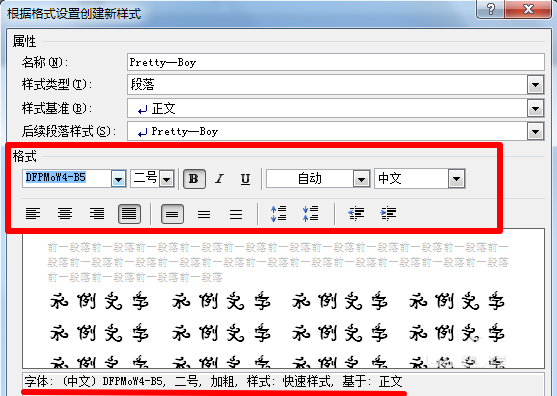
Task: Decrease paragraph spacing
Action: point(310,214)
